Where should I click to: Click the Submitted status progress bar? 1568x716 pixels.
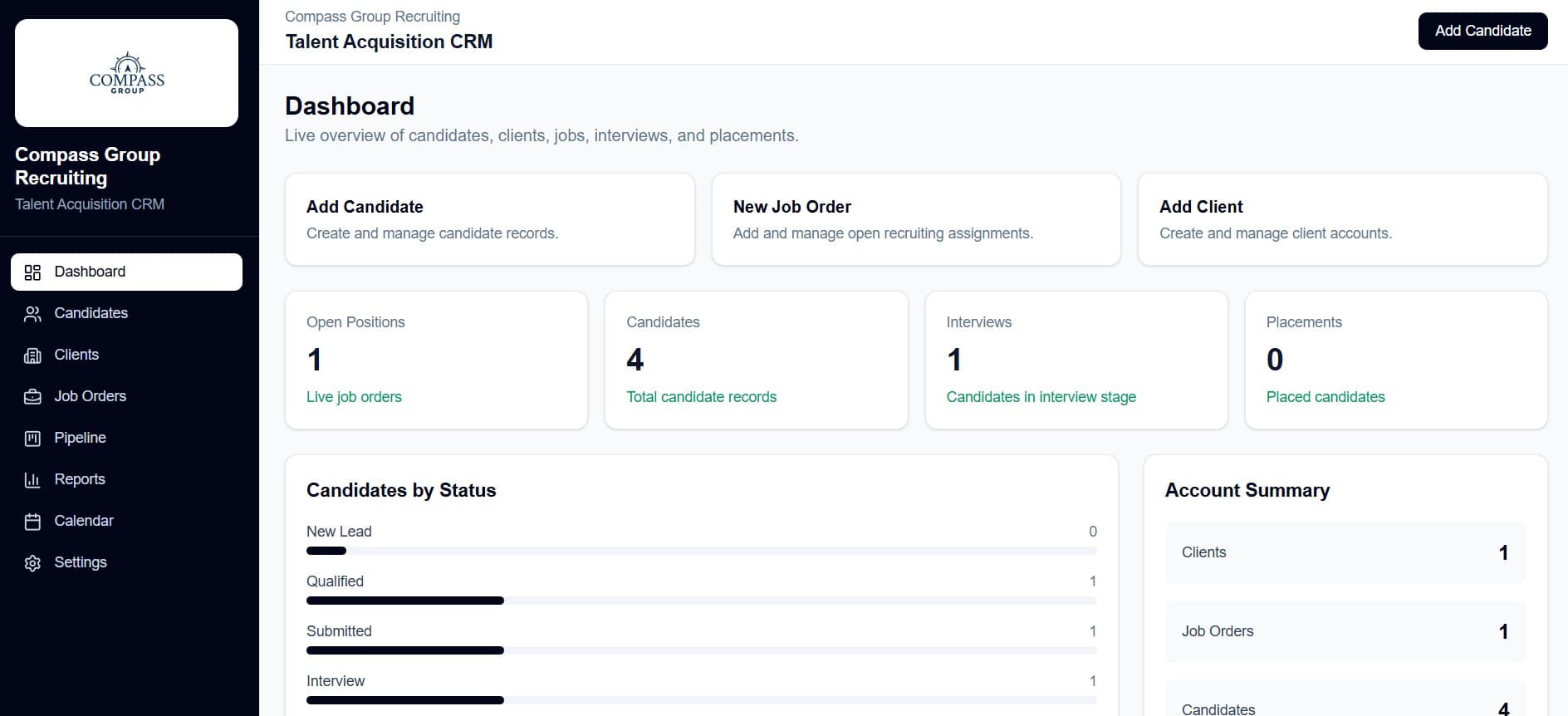(x=702, y=650)
